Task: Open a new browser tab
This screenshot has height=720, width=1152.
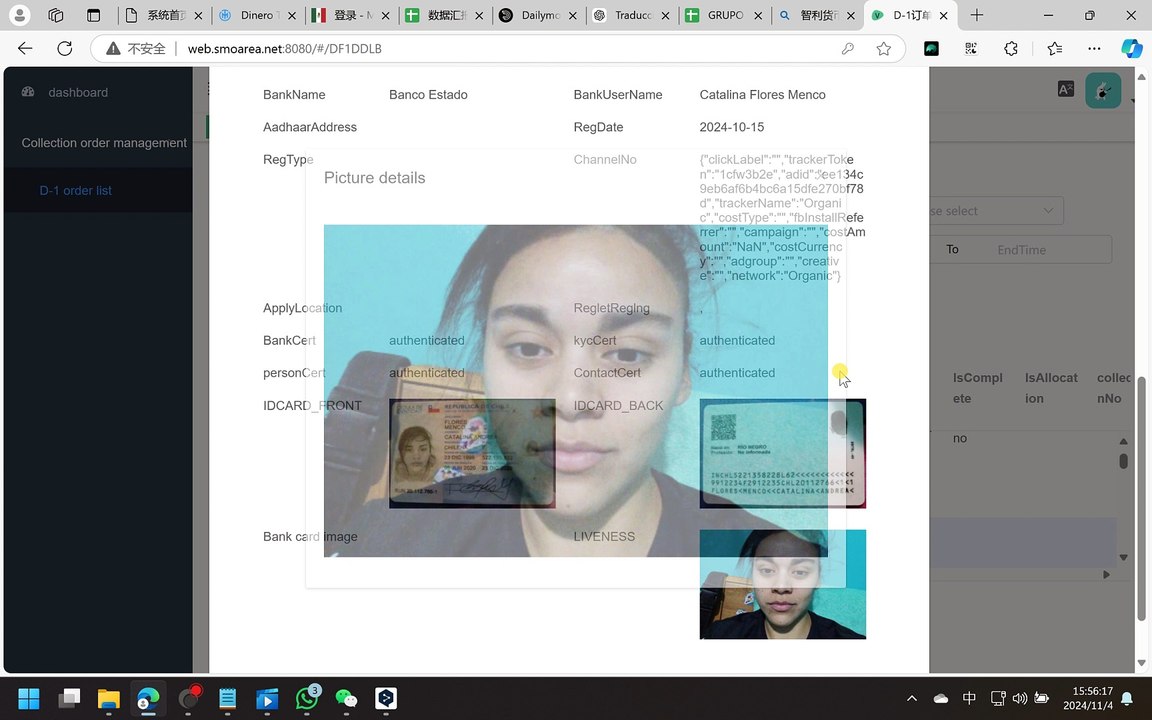Action: (x=976, y=15)
